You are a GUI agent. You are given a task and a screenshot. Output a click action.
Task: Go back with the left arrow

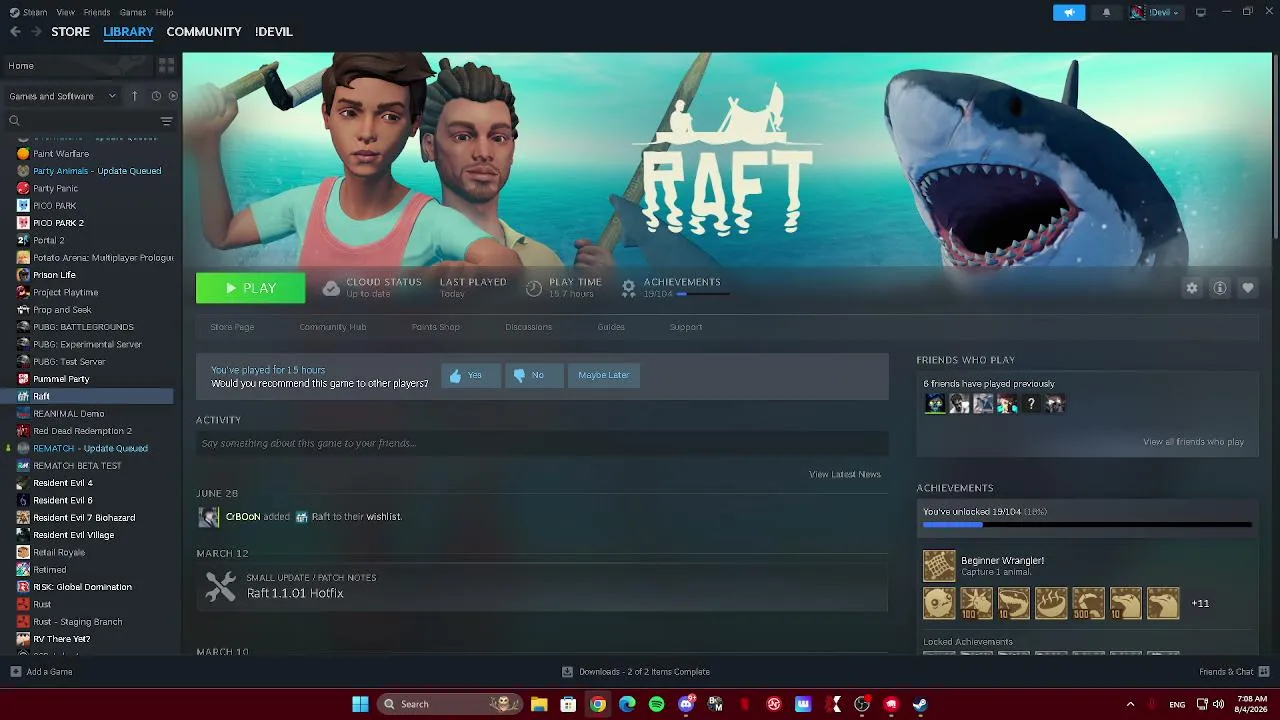coord(15,32)
